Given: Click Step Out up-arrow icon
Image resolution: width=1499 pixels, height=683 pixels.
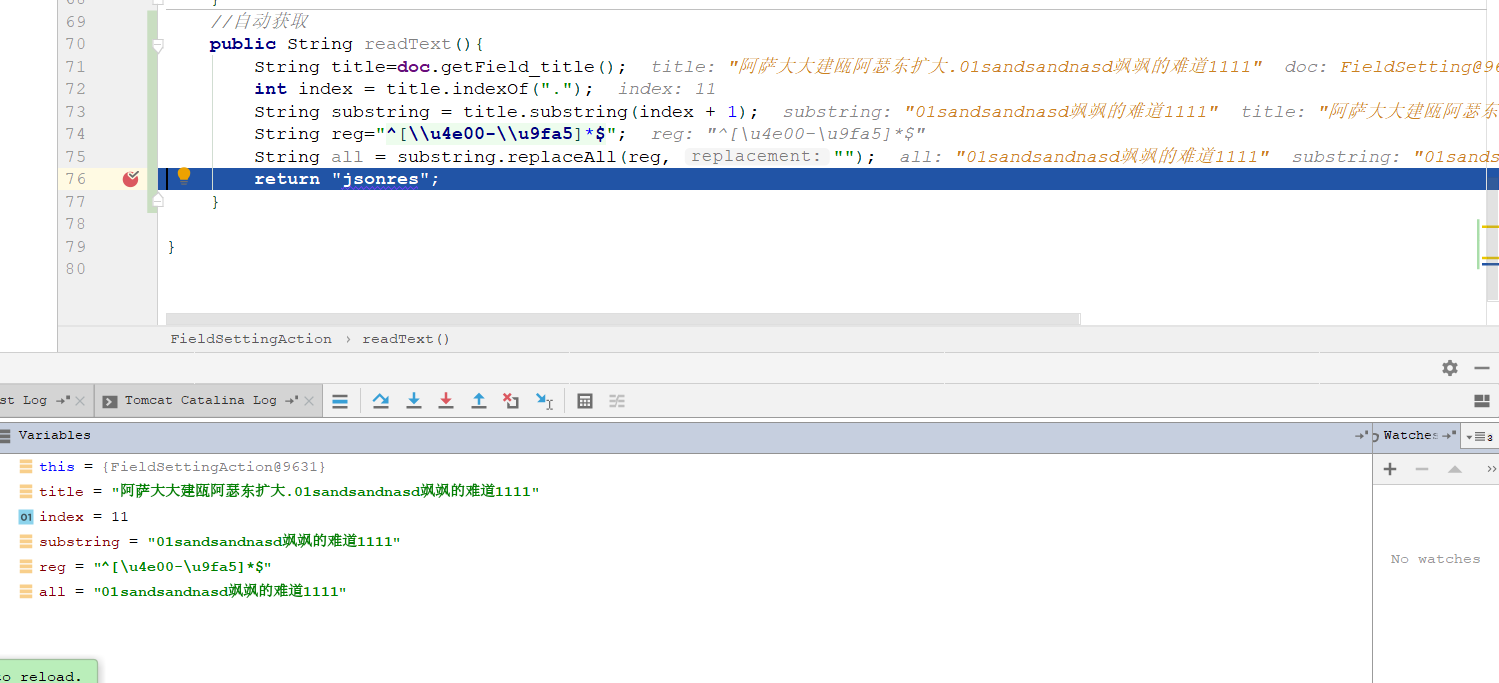Looking at the screenshot, I should pos(479,401).
